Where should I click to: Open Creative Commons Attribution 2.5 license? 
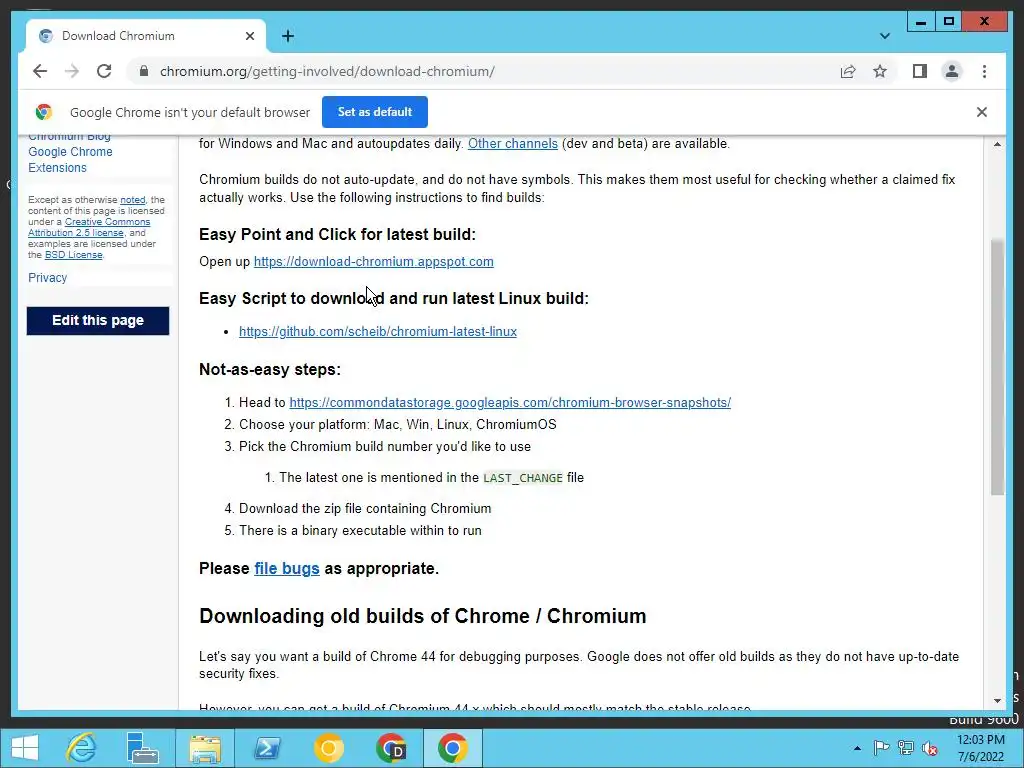(x=89, y=227)
